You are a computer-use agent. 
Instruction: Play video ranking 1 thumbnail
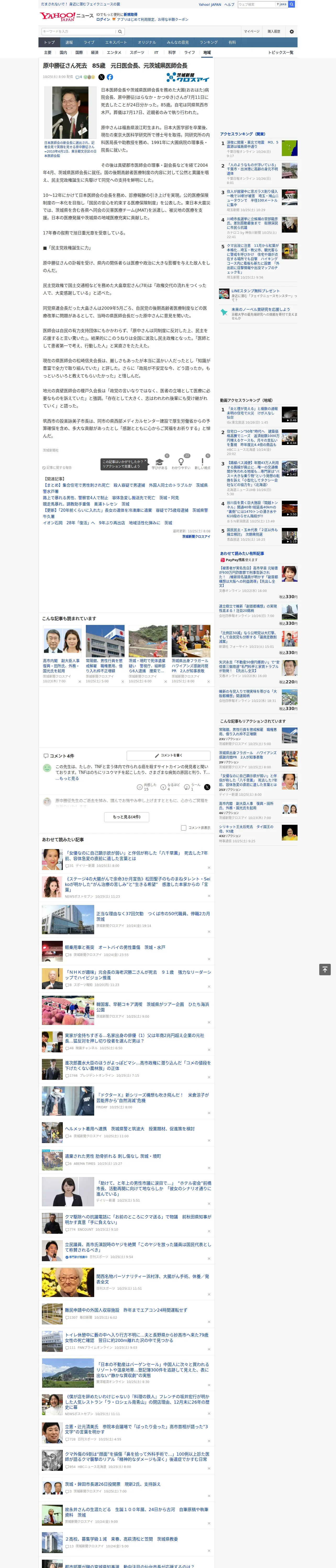(290, 414)
